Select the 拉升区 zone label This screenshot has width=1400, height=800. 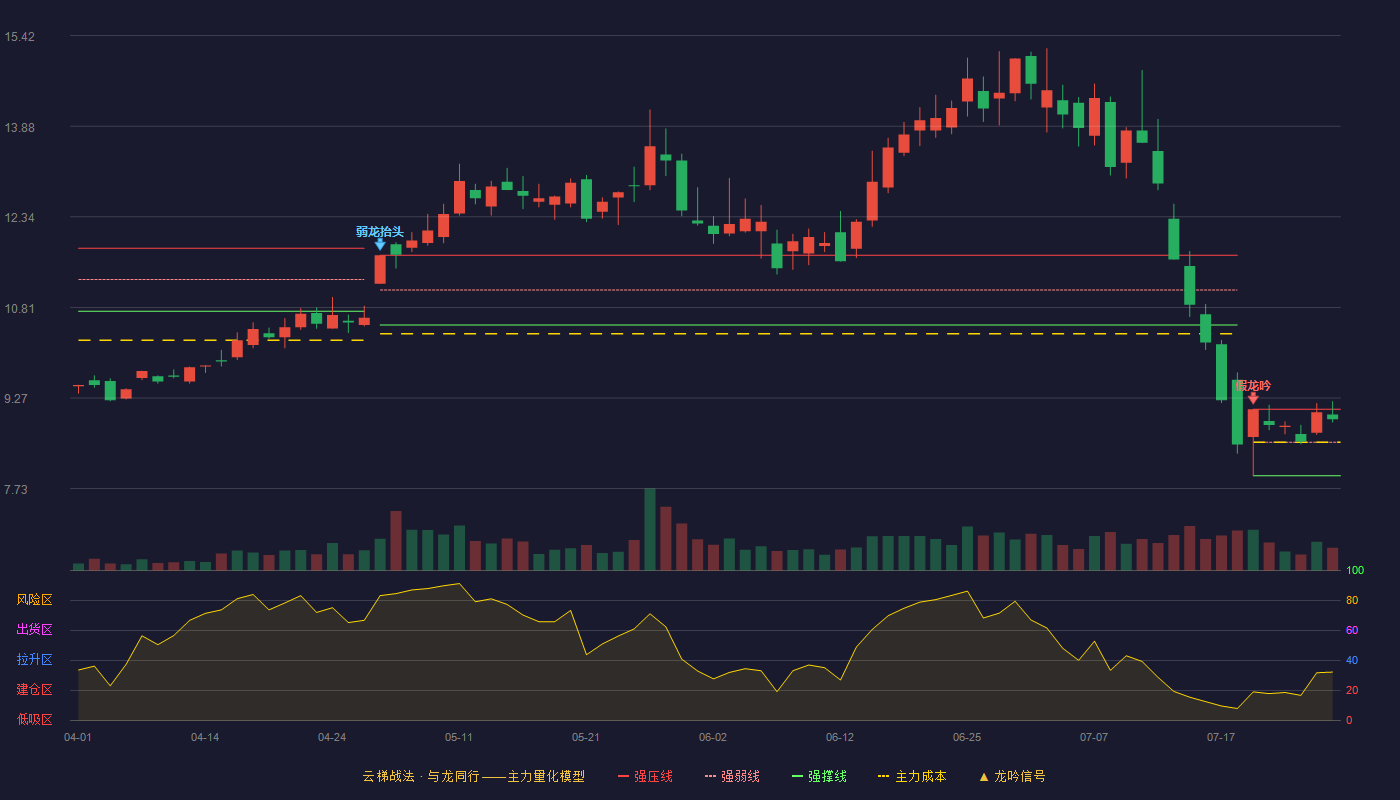pyautogui.click(x=34, y=660)
